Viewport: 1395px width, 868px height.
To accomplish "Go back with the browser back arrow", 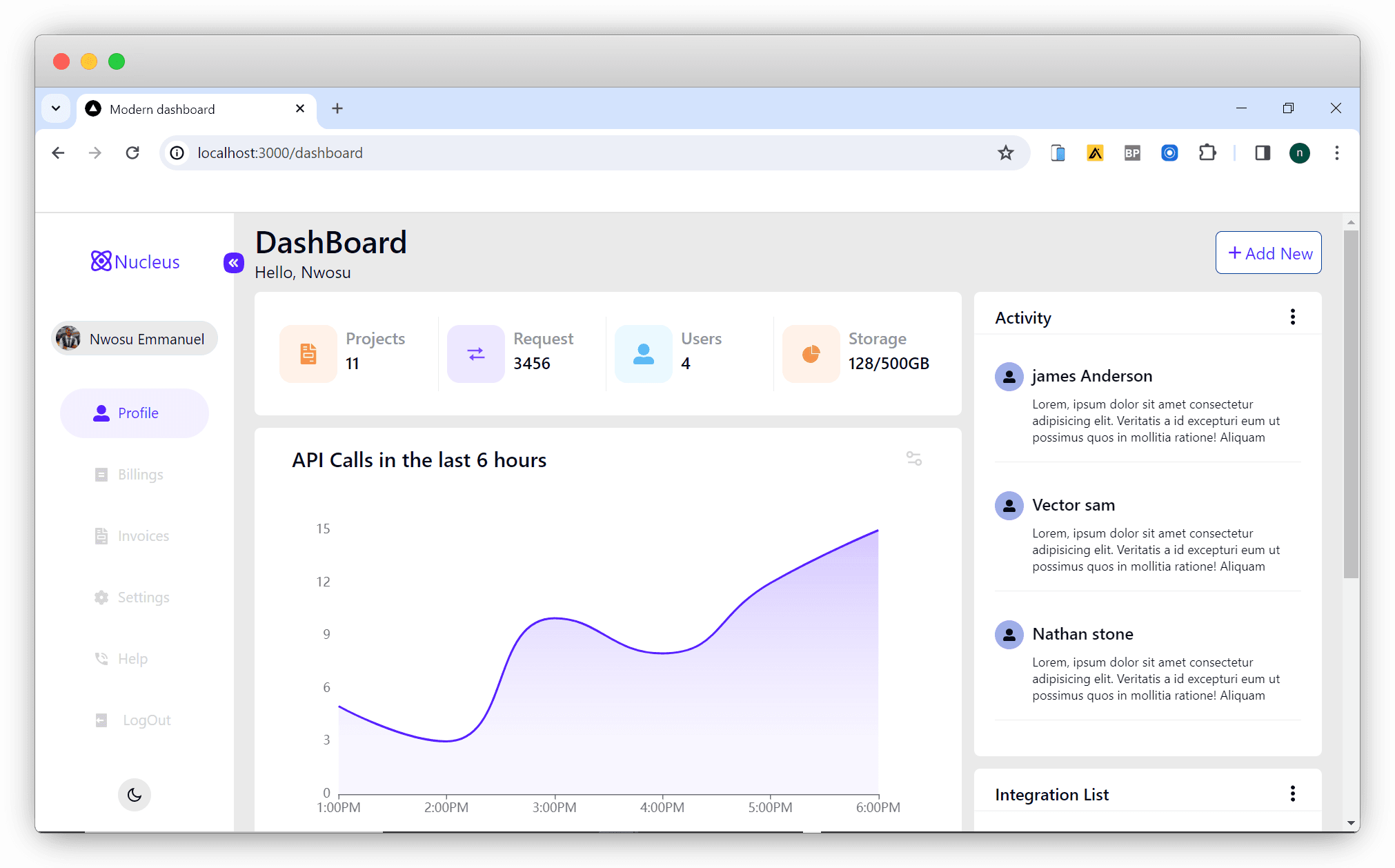I will (x=58, y=153).
